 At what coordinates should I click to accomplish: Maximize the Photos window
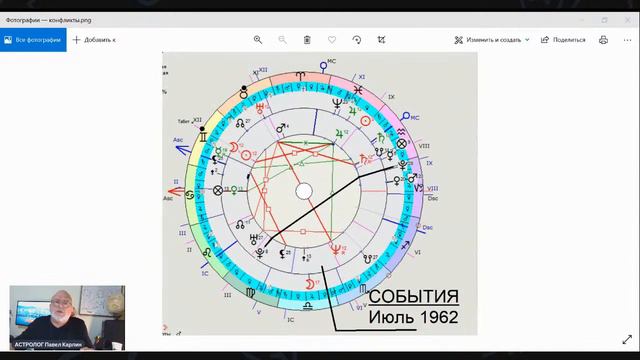point(604,20)
